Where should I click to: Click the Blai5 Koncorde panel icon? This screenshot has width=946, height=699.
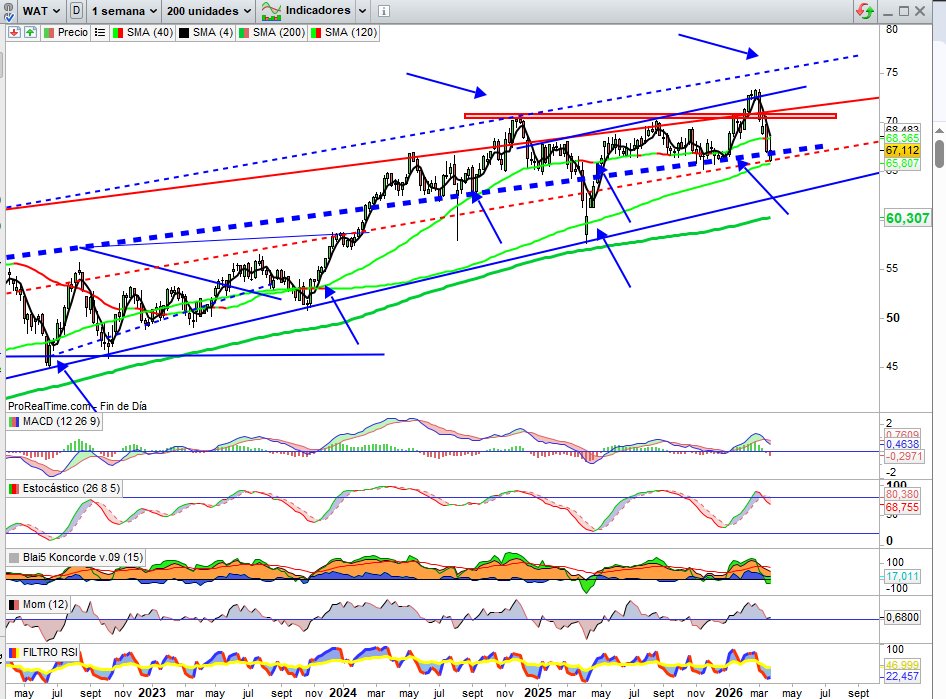click(14, 558)
